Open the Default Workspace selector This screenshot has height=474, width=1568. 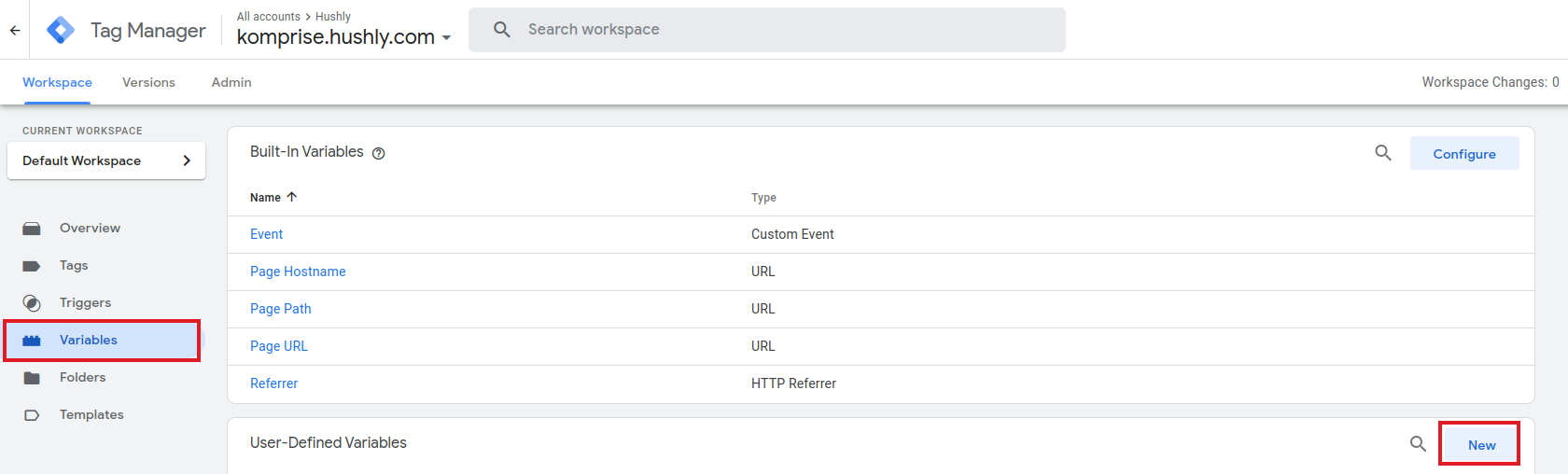106,160
